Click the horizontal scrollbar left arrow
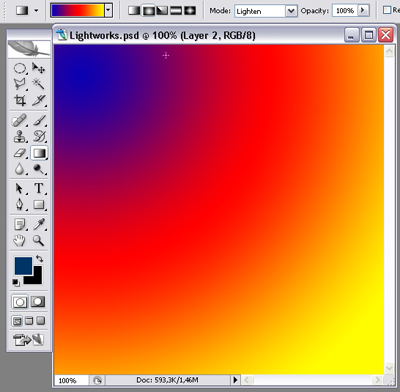 pyautogui.click(x=247, y=380)
